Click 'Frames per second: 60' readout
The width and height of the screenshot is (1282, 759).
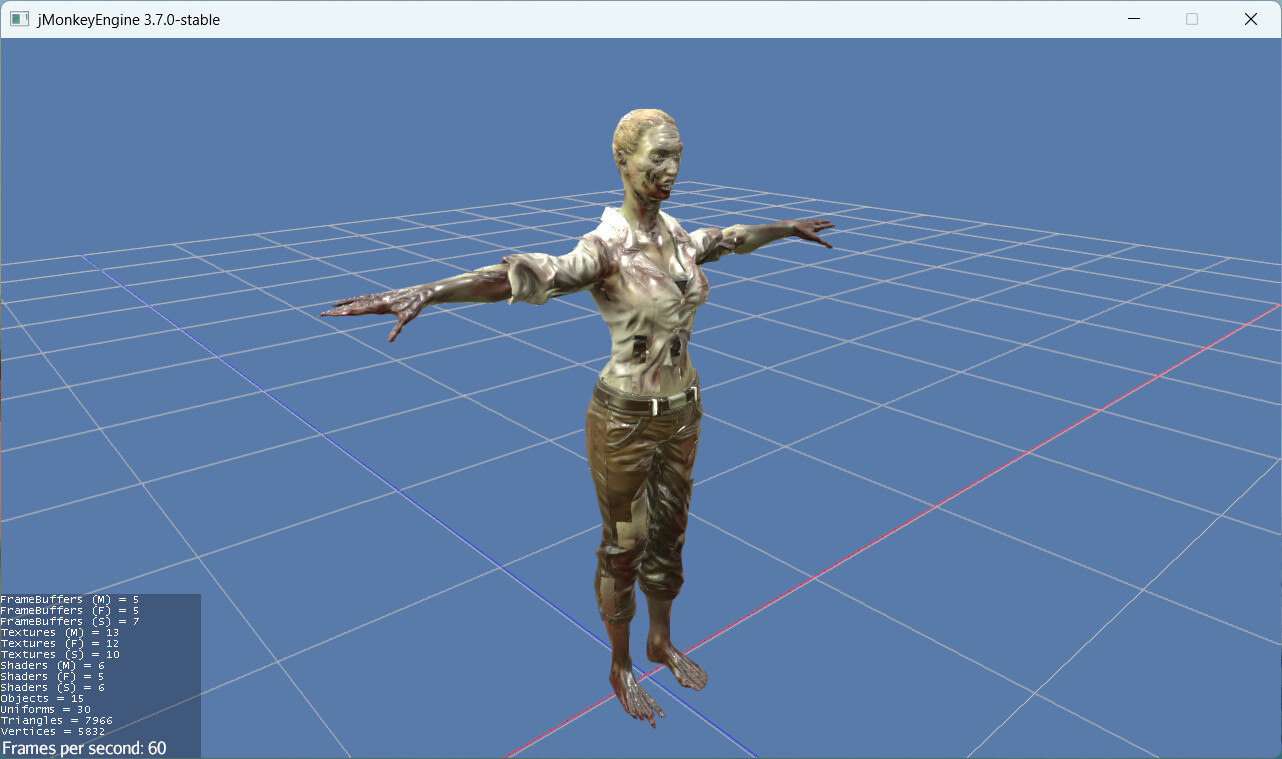[85, 748]
